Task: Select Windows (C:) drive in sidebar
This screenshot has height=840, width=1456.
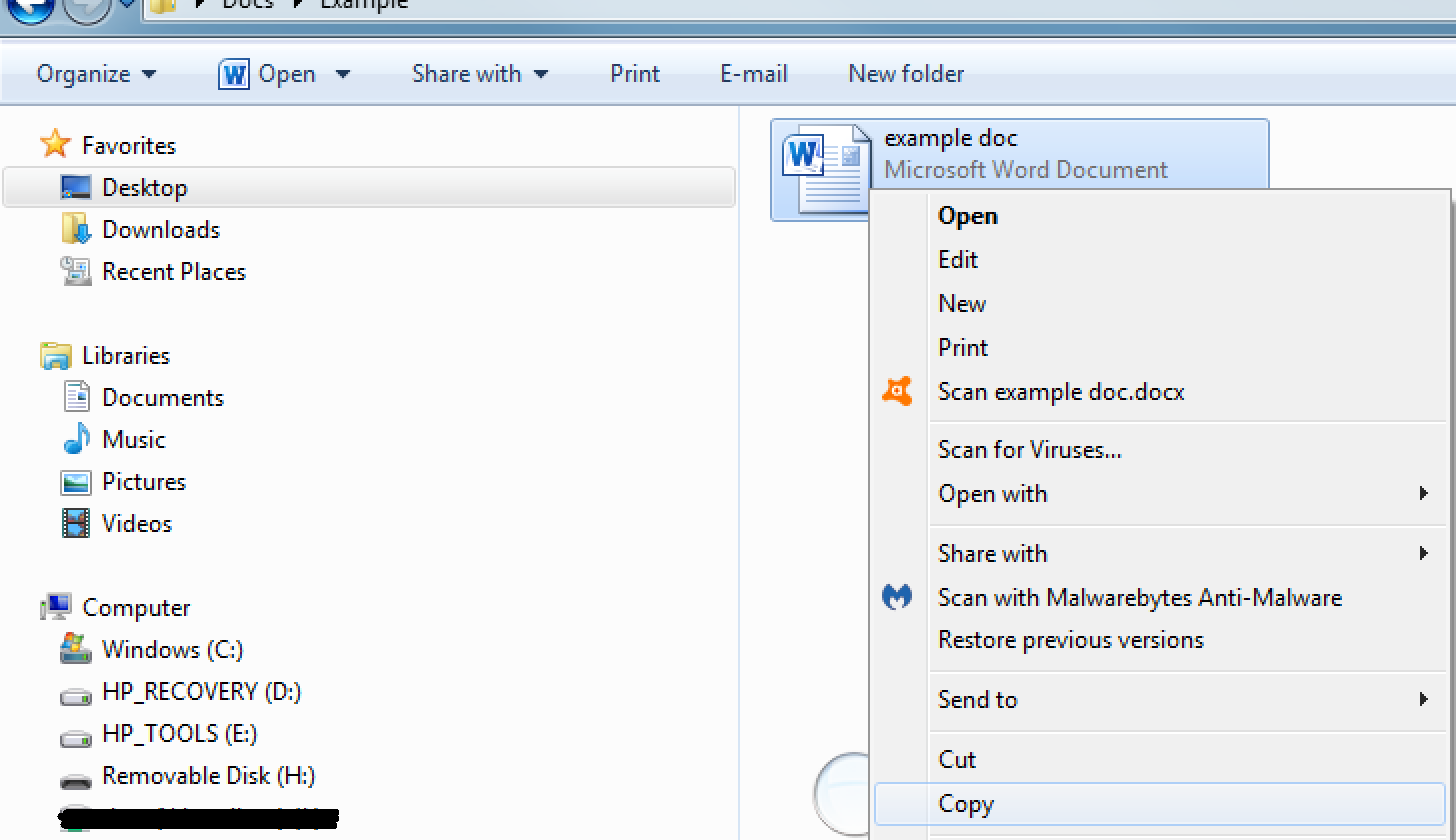Action: 173,649
